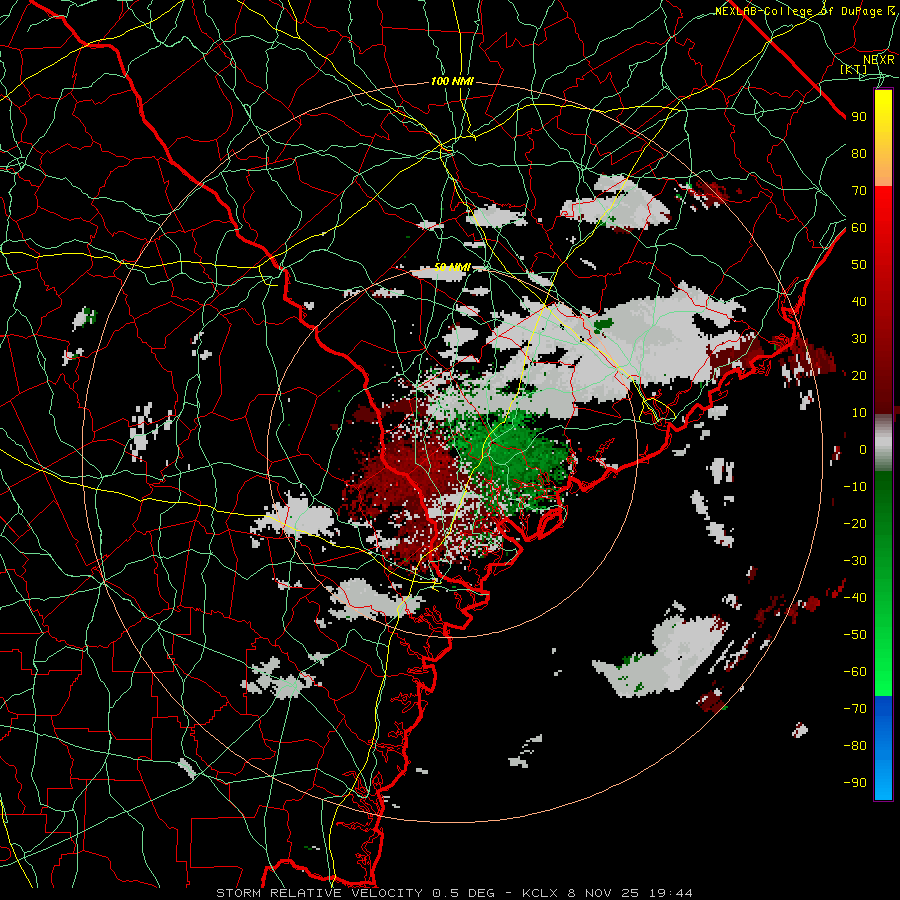900x900 pixels.
Task: Click the -20 value on velocity scale
Action: pos(855,523)
